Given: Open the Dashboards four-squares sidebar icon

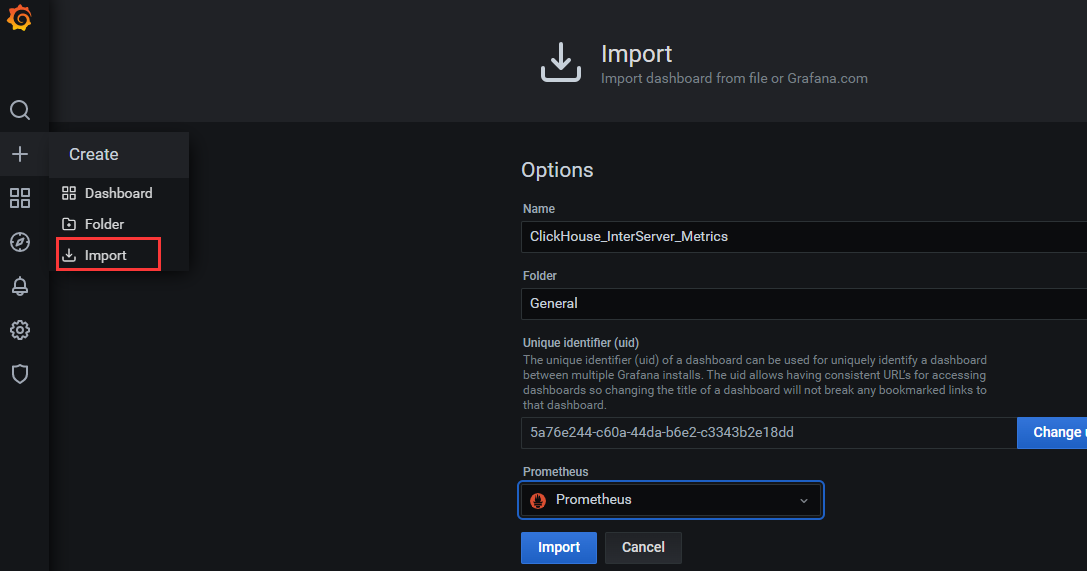Looking at the screenshot, I should click(x=20, y=198).
